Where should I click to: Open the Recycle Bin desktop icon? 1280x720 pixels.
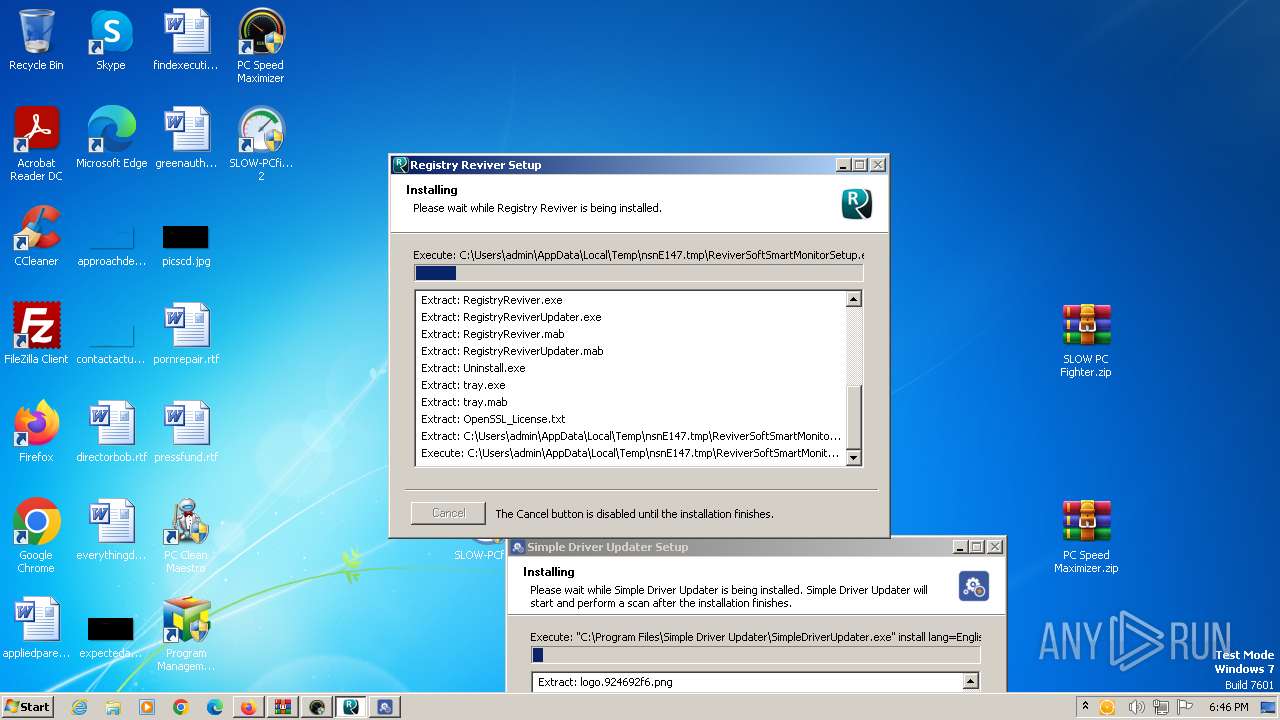[36, 40]
